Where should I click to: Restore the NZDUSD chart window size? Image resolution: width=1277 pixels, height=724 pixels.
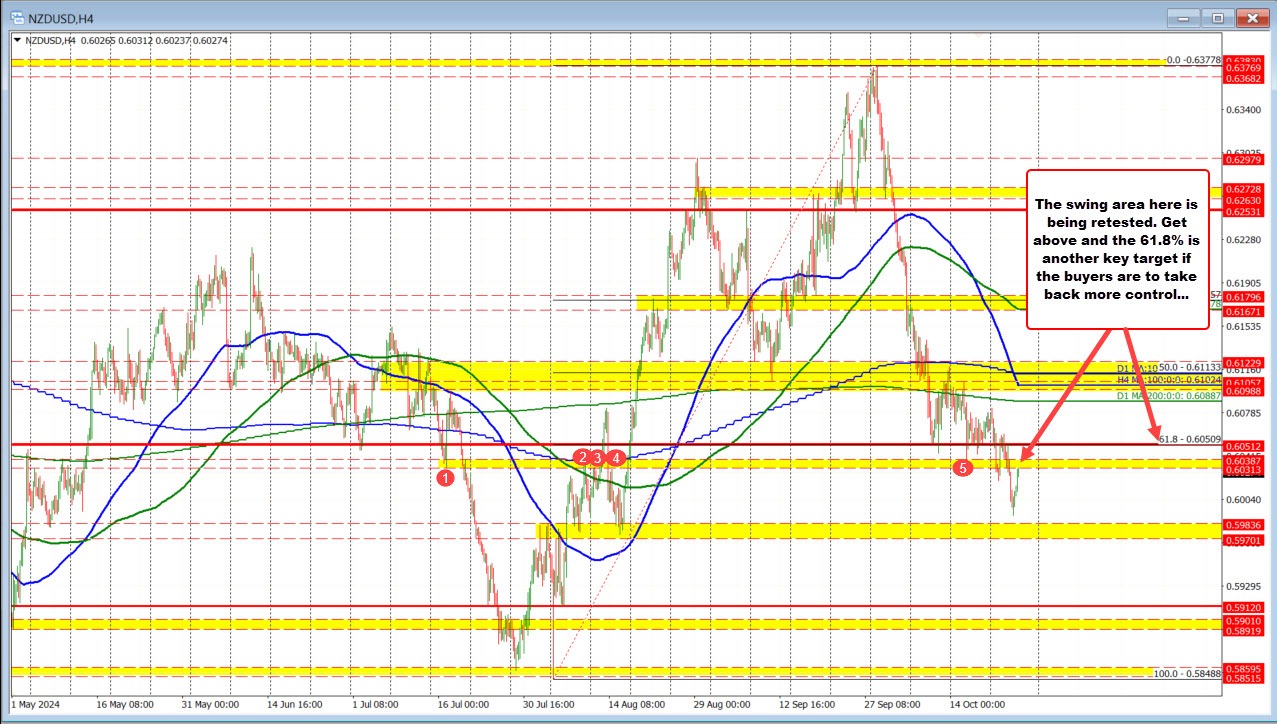point(1218,17)
